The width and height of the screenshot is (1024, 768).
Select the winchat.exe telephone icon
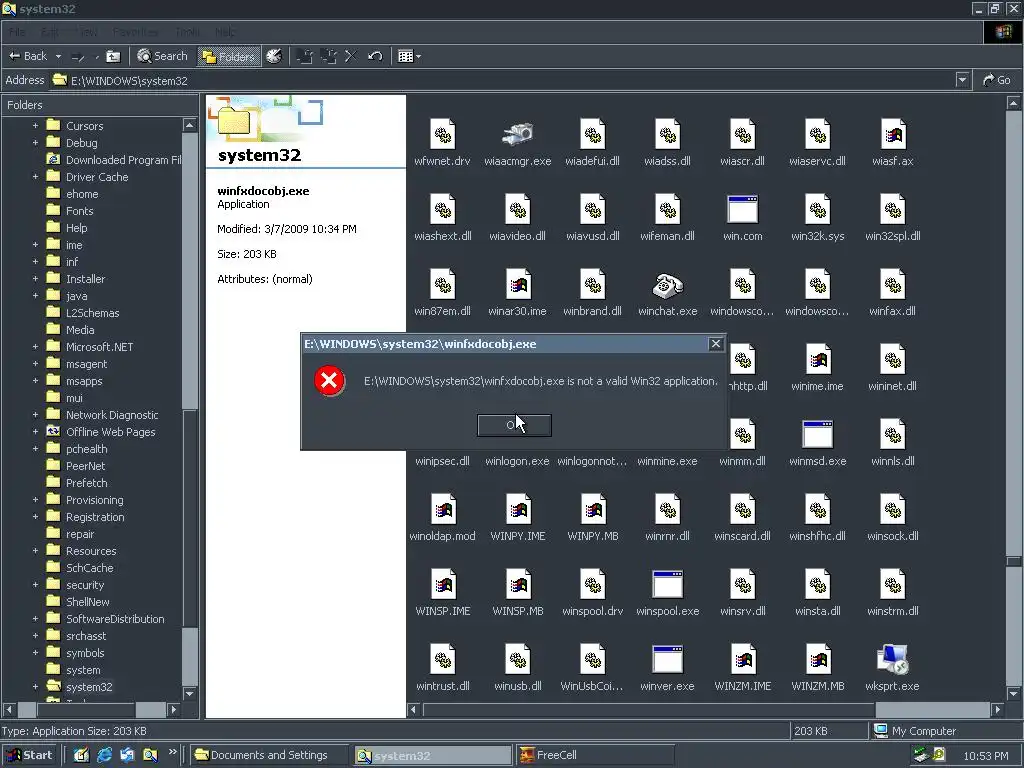(x=667, y=285)
